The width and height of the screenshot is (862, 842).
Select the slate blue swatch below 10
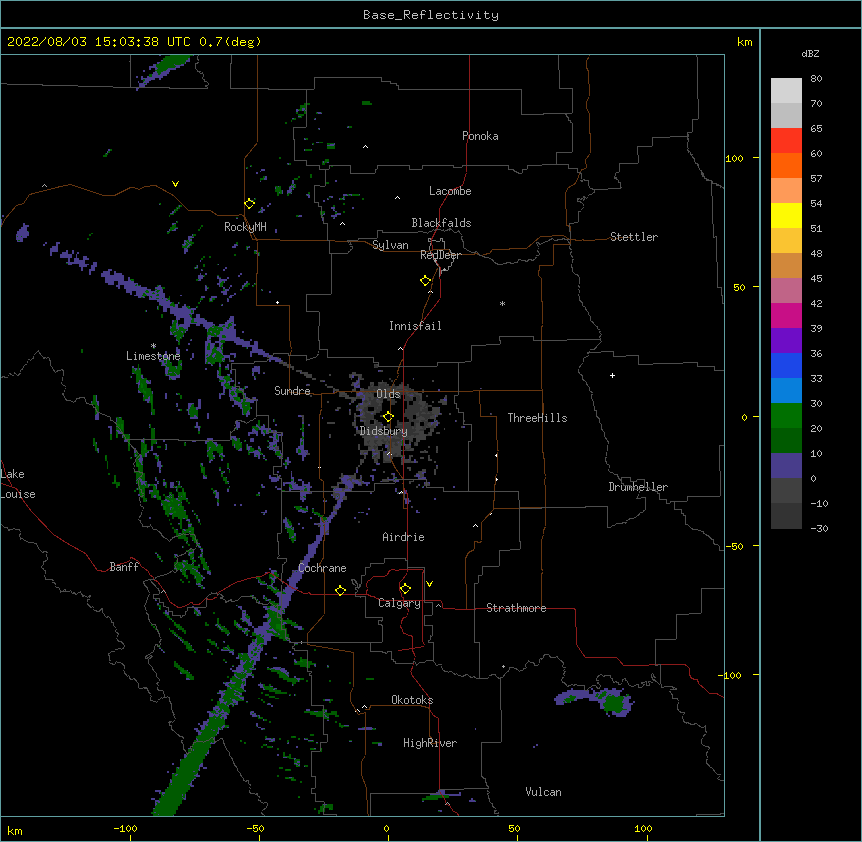pyautogui.click(x=786, y=466)
